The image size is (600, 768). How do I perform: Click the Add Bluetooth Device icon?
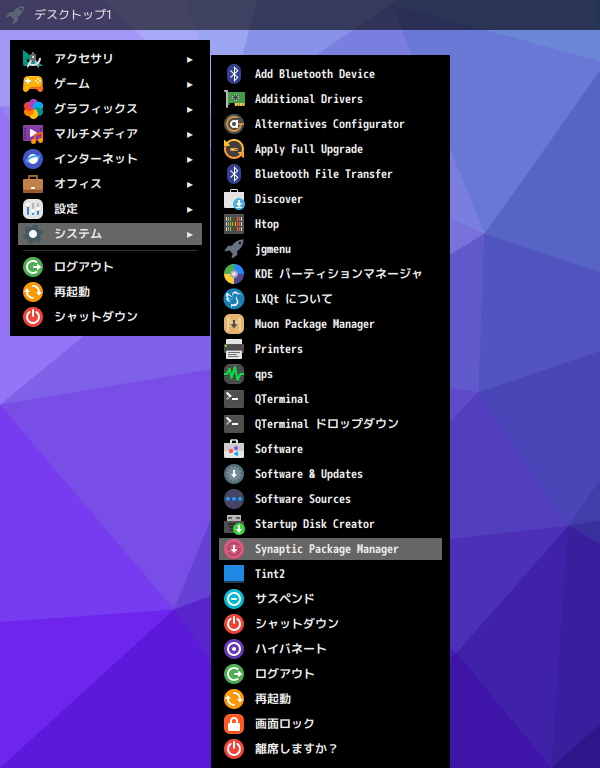[x=234, y=74]
